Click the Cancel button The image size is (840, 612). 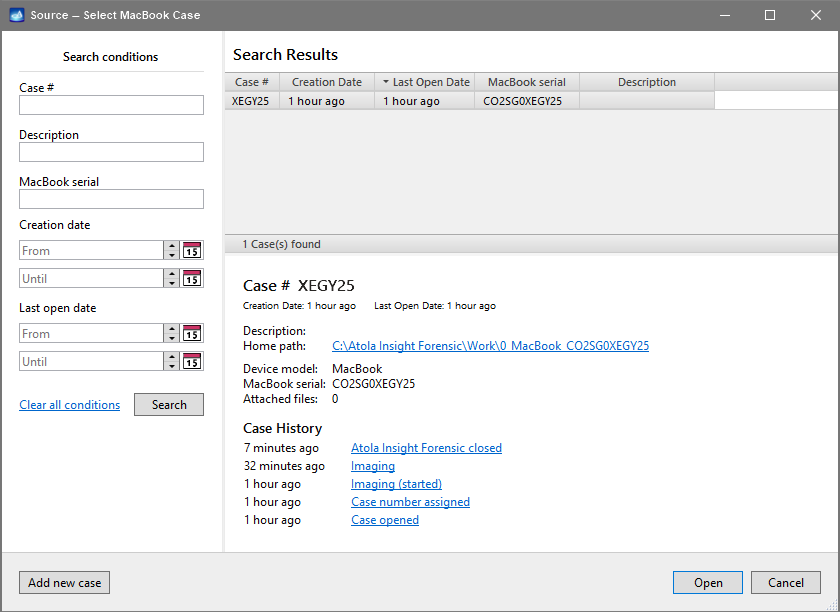pyautogui.click(x=785, y=583)
